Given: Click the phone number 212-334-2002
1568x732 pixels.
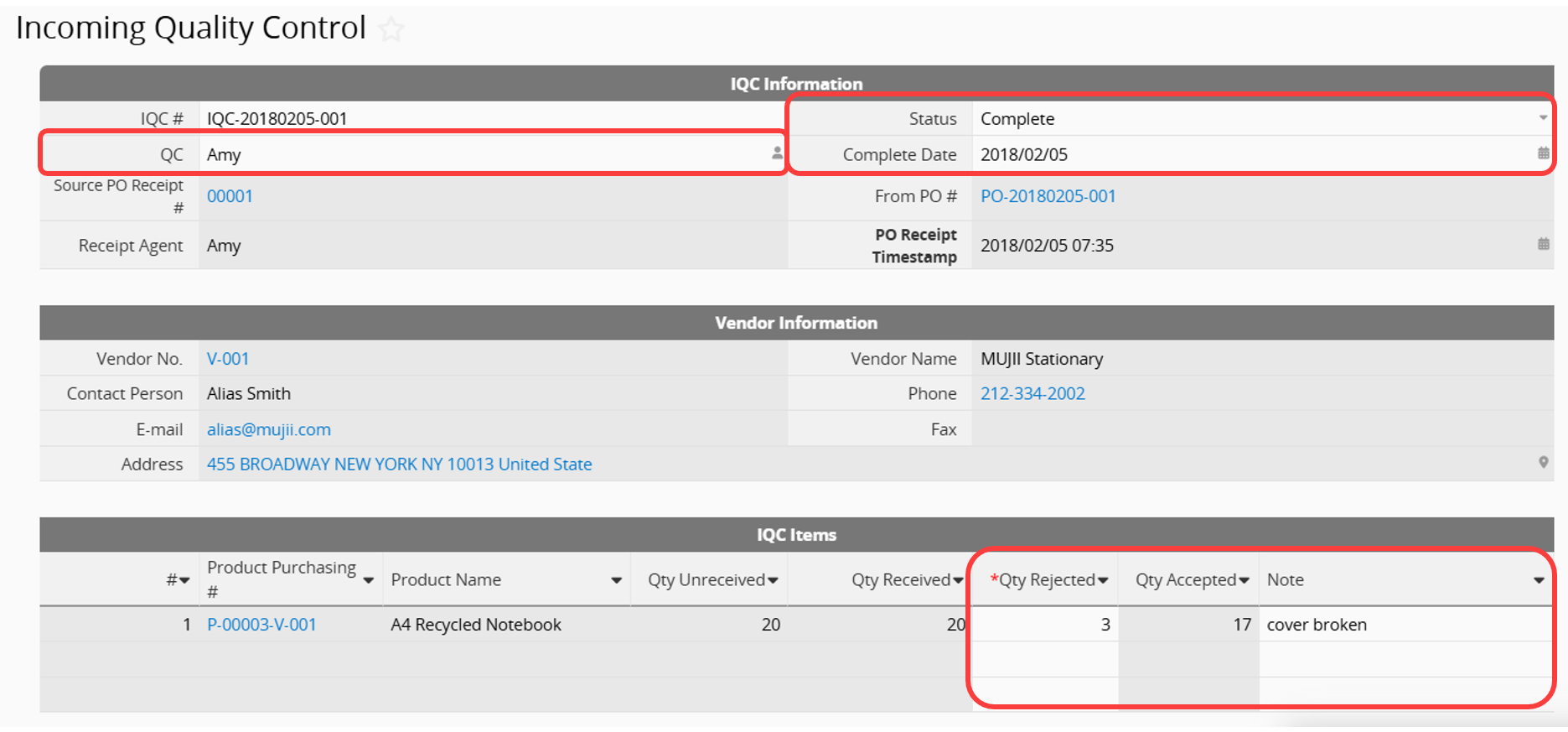Looking at the screenshot, I should pos(1032,393).
